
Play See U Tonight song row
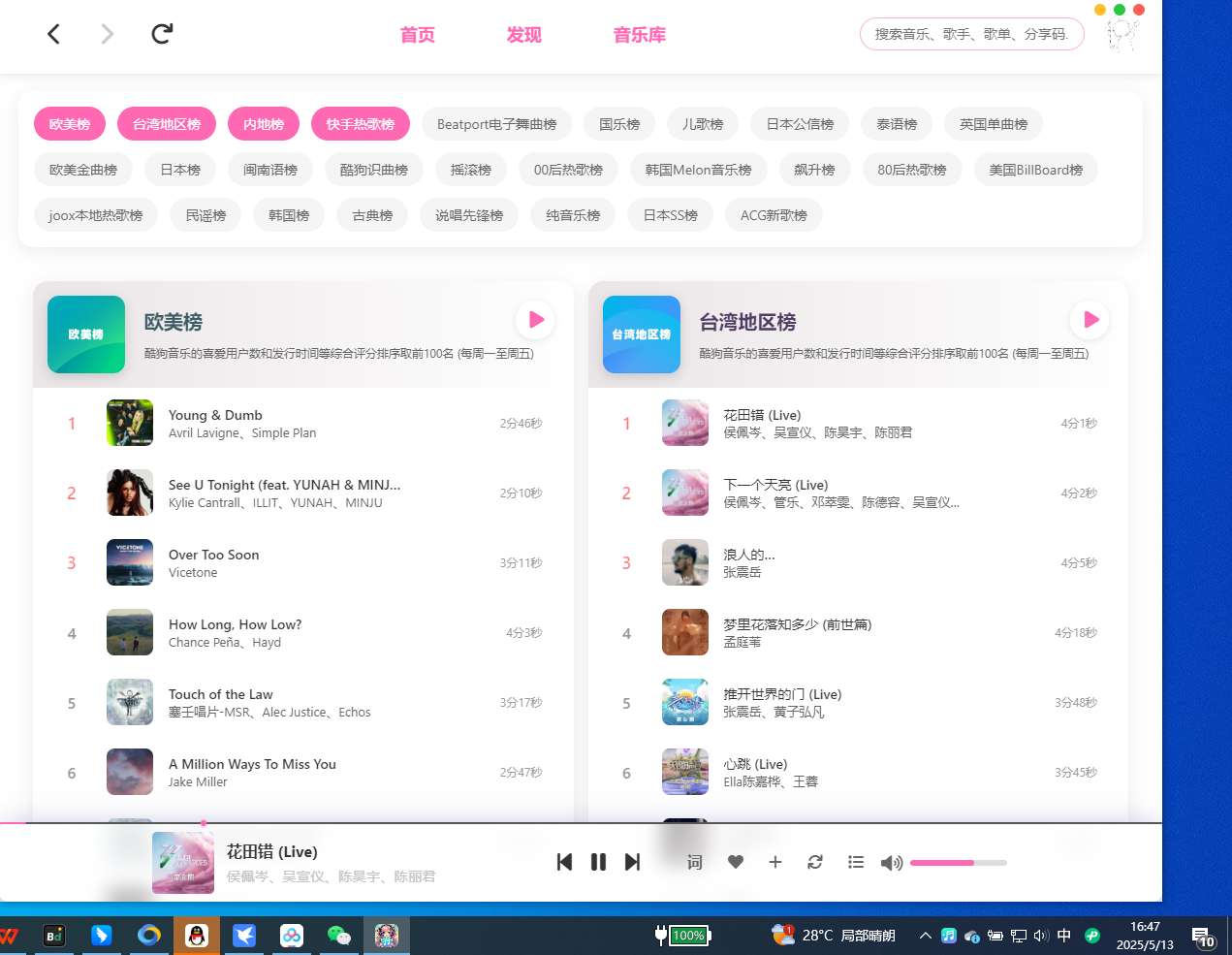coord(303,493)
